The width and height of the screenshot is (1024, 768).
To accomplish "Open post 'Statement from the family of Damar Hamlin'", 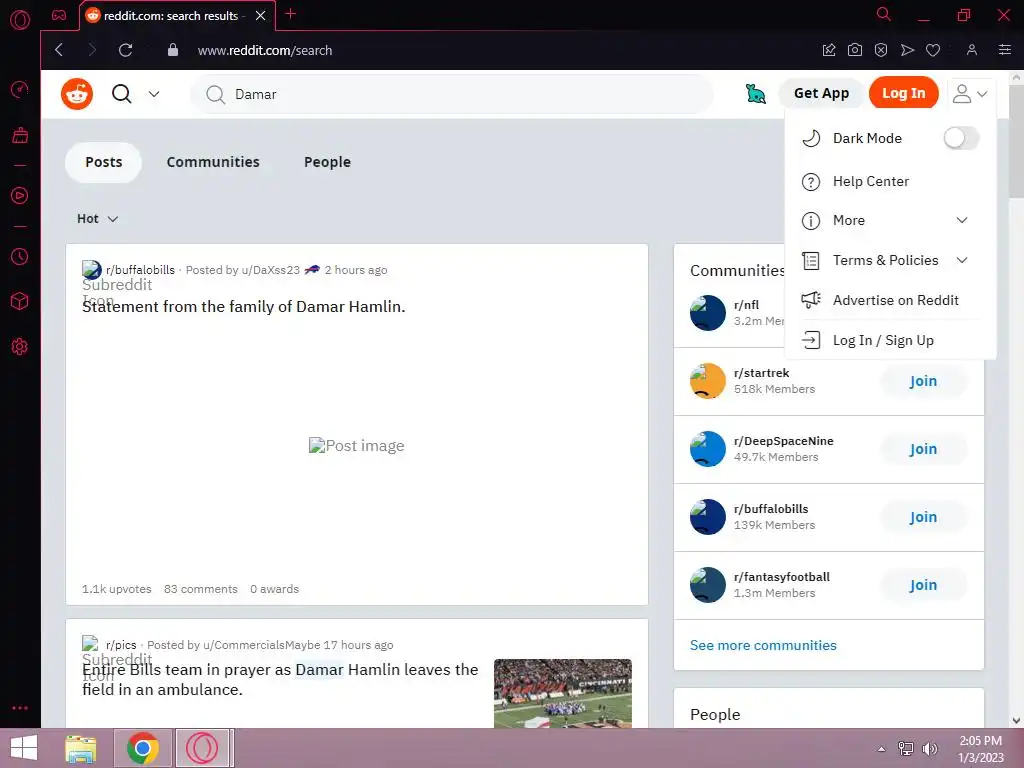I will 244,306.
